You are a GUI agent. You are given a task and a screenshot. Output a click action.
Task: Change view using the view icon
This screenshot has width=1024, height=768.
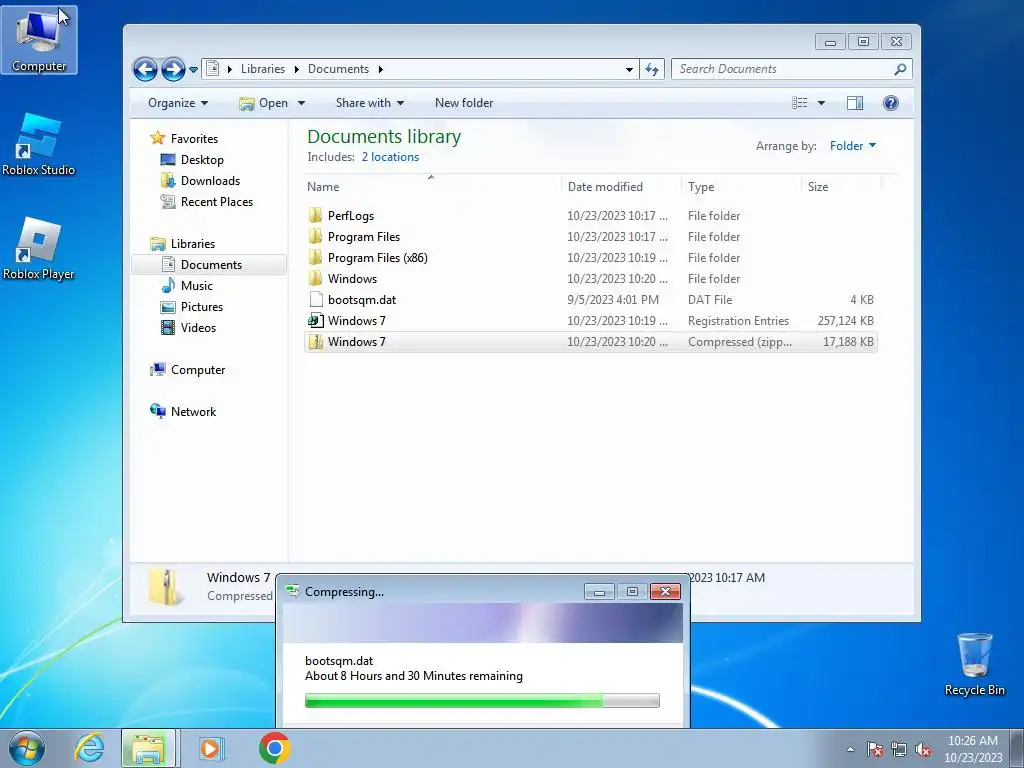[800, 103]
